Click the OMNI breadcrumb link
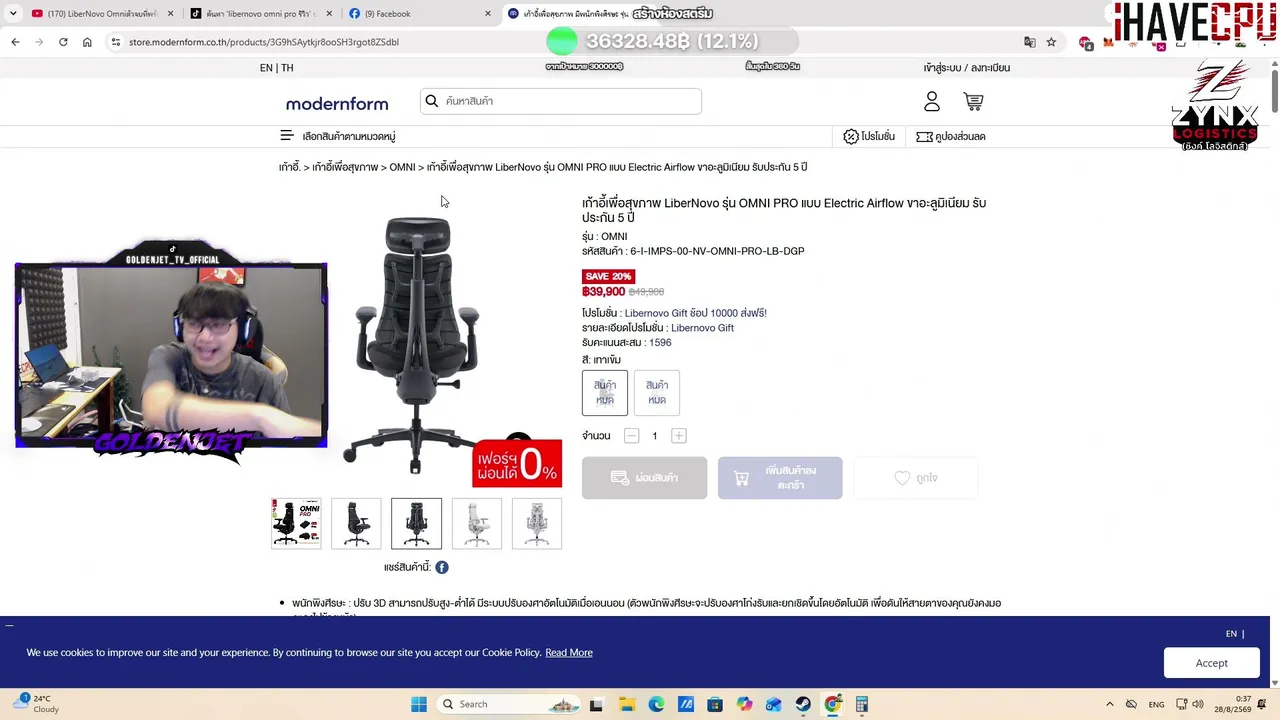The height and width of the screenshot is (720, 1280). tap(402, 167)
